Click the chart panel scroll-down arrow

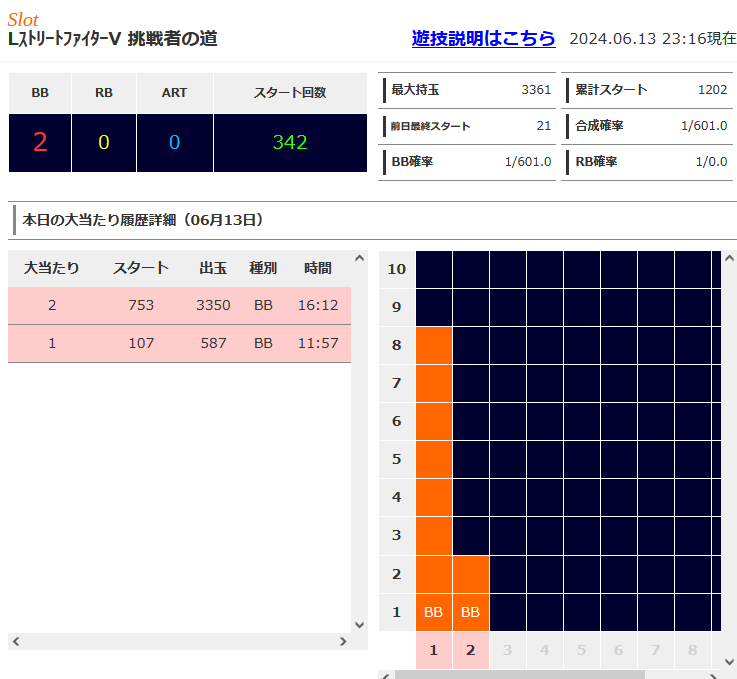point(729,662)
